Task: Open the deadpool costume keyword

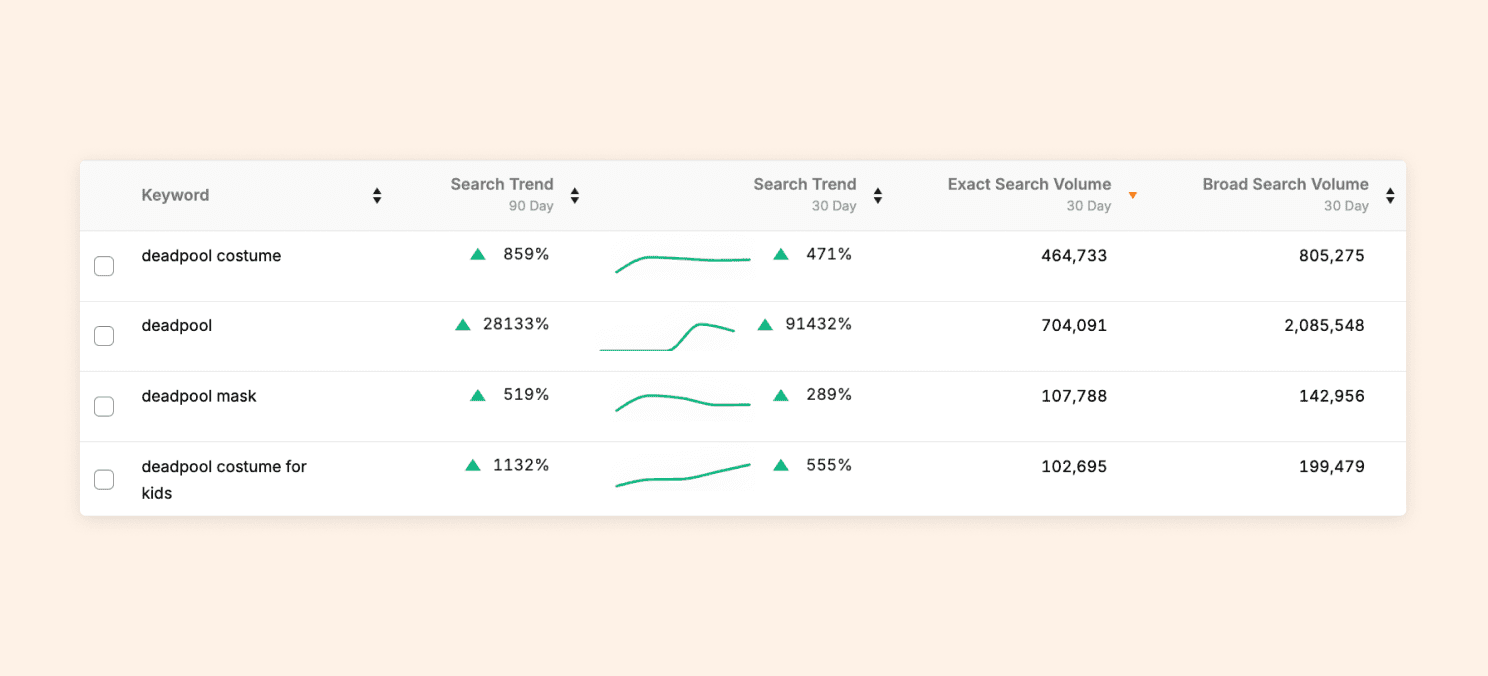Action: coord(211,256)
